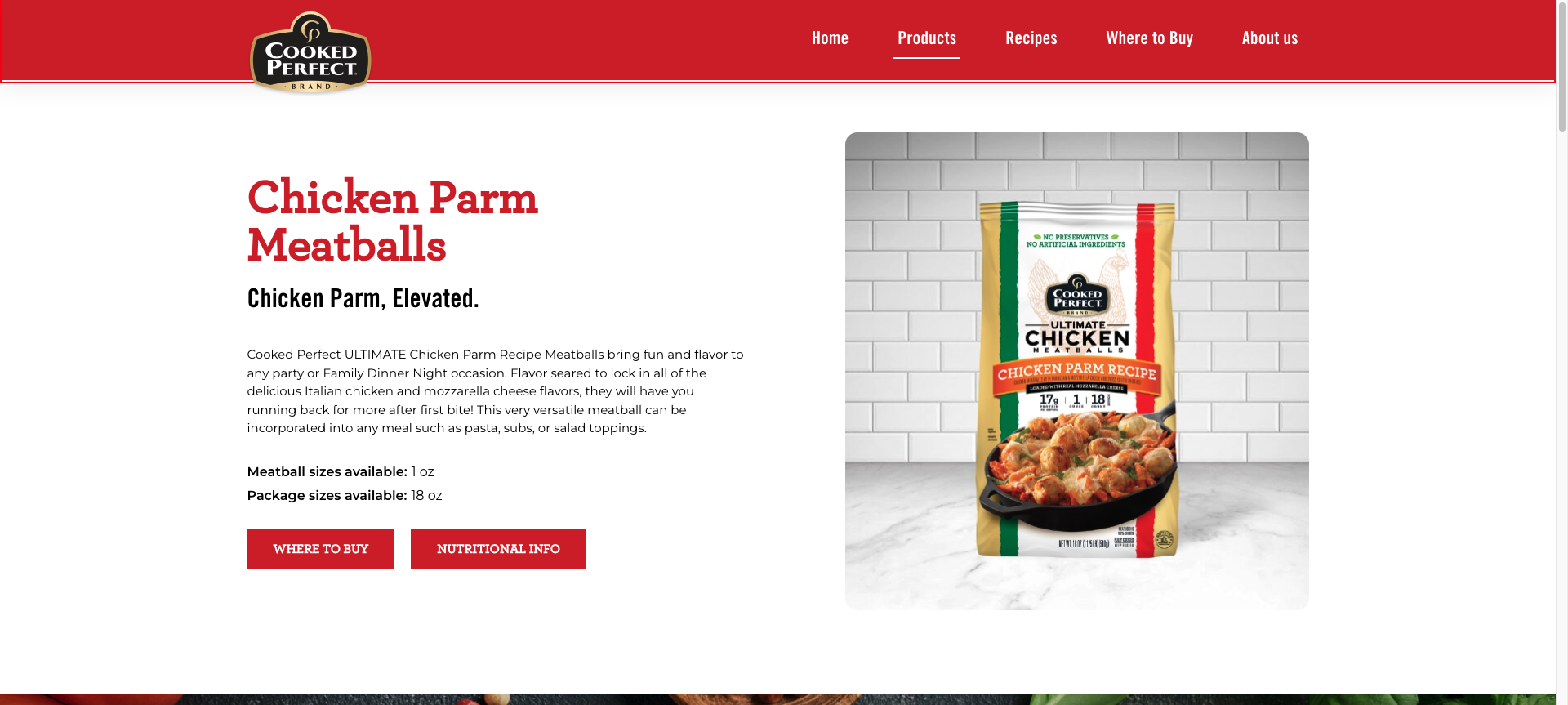Screen dimensions: 1568x705
Task: Click the Chicken Parm Recipe banner on bag
Action: (x=1077, y=372)
